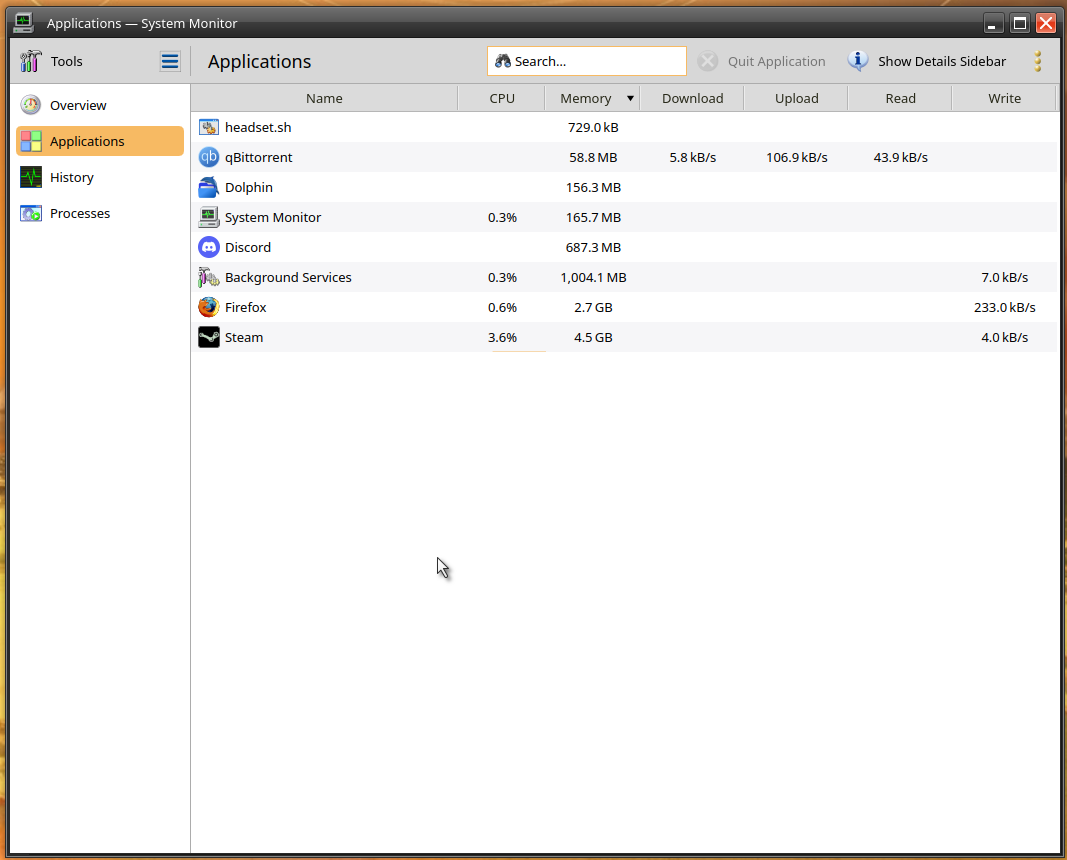Image resolution: width=1067 pixels, height=860 pixels.
Task: Click qBittorrent's 106.9 kB/s upload value
Action: click(797, 157)
